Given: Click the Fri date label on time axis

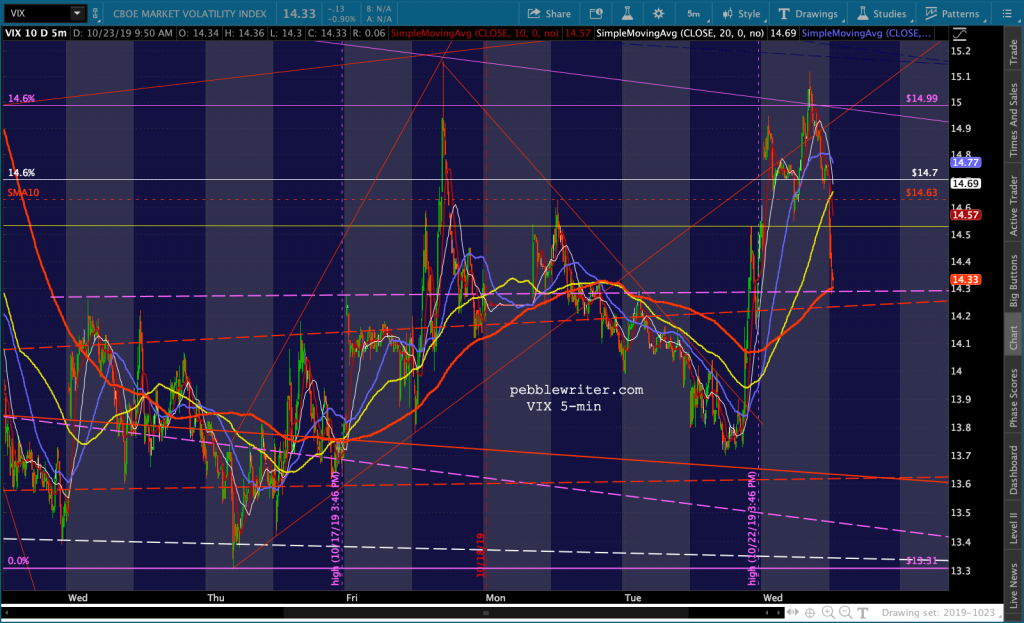Looking at the screenshot, I should [351, 598].
